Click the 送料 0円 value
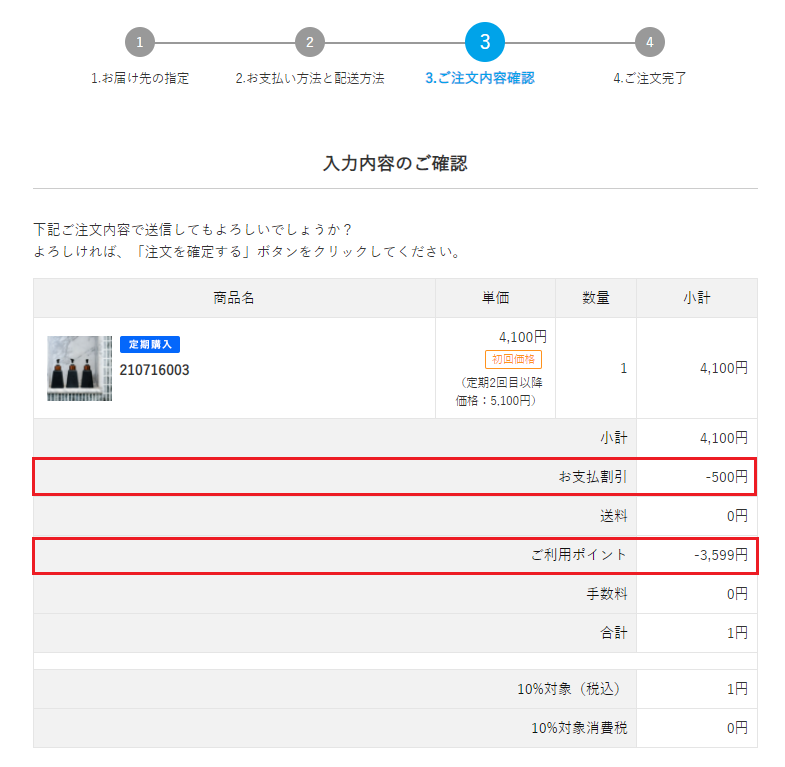 click(x=736, y=515)
